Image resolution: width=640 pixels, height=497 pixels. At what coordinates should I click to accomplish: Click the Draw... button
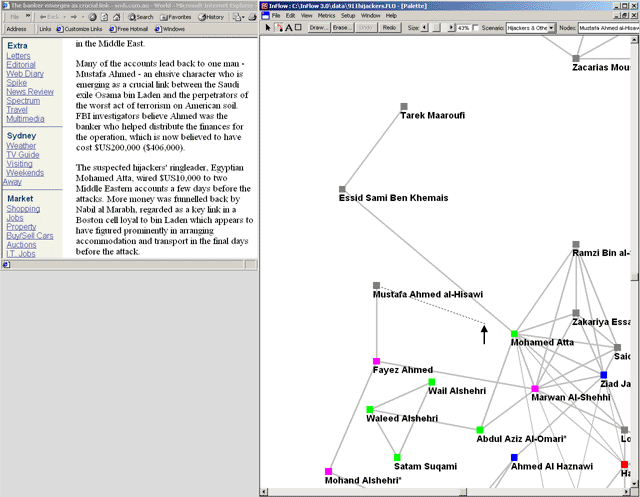320,28
